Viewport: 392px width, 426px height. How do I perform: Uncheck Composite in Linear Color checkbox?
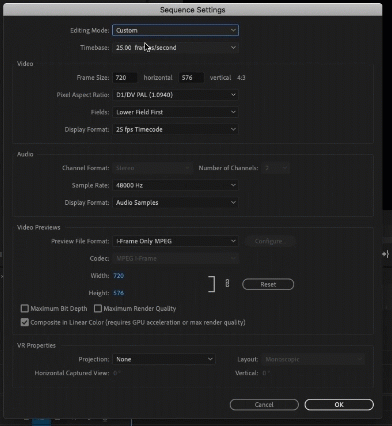click(x=25, y=322)
